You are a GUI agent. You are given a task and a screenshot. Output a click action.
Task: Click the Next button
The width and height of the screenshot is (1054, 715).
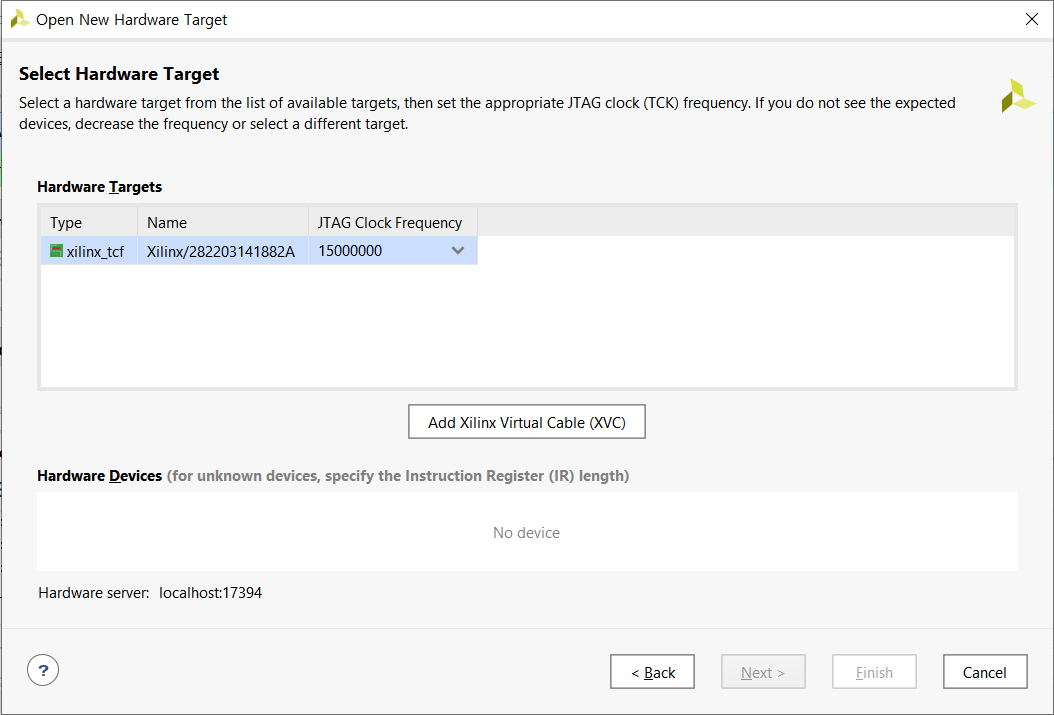pos(763,672)
